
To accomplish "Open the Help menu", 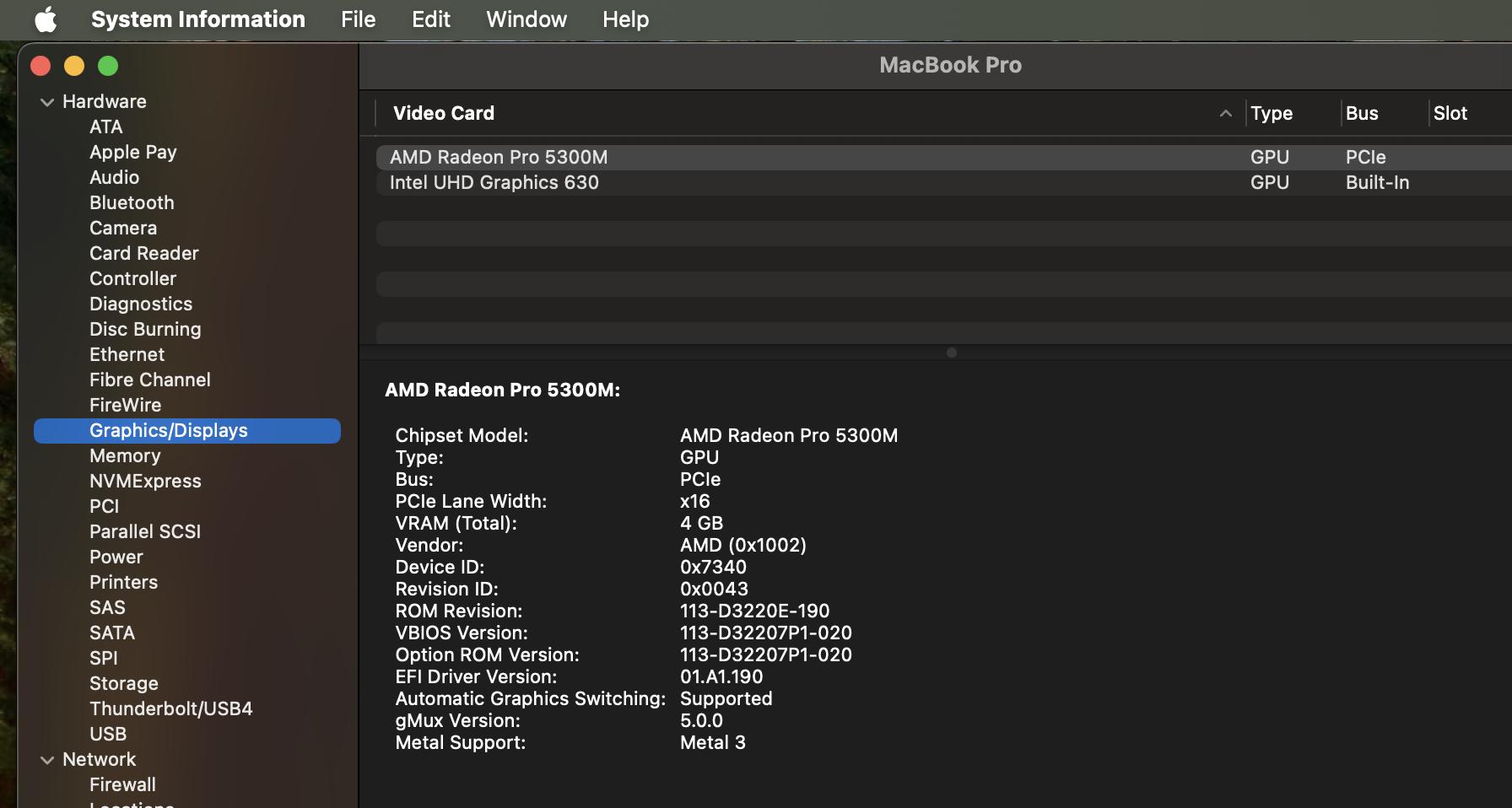I will click(x=625, y=19).
